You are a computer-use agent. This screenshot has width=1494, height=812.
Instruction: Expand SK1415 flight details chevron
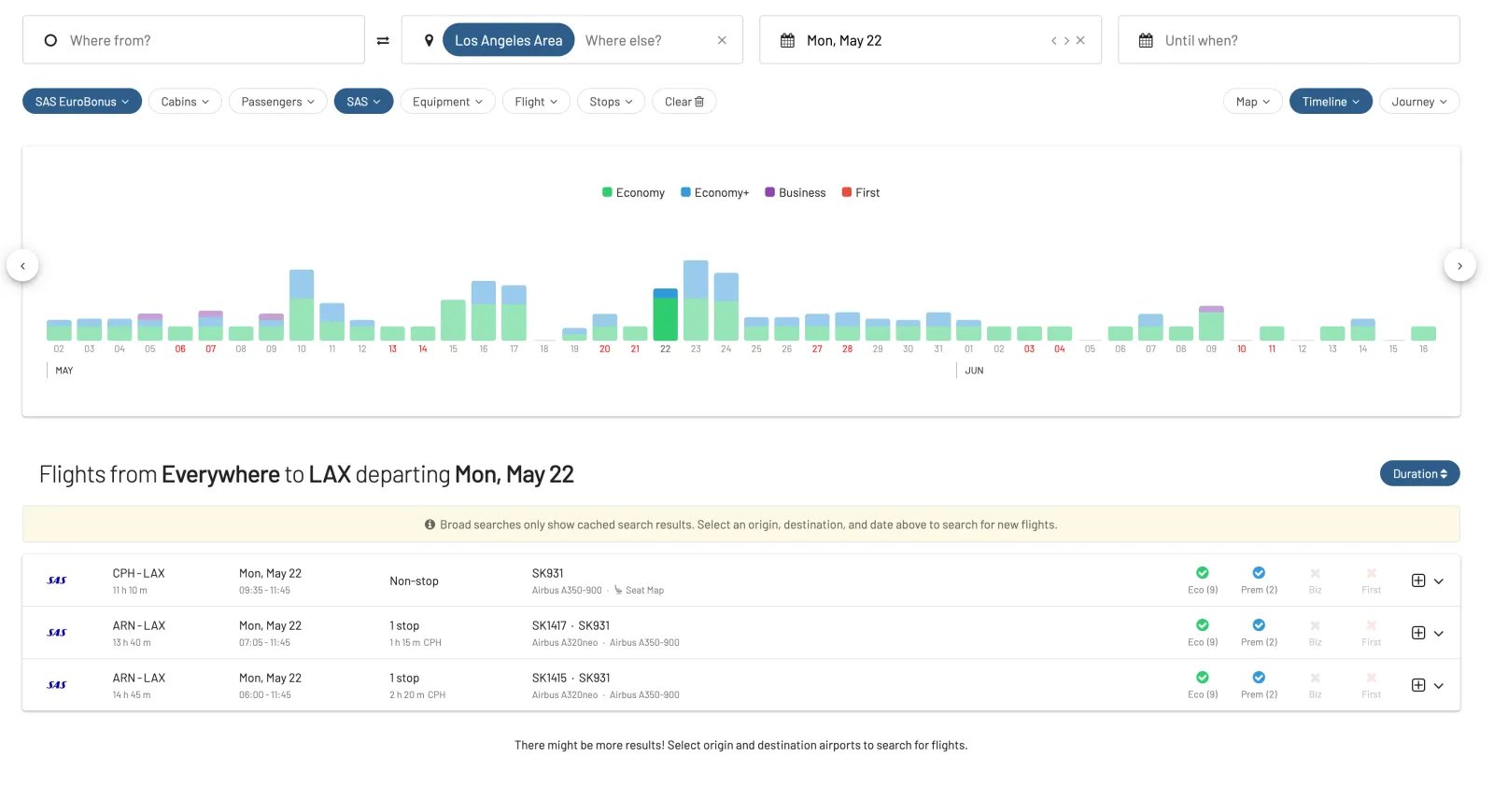tap(1439, 685)
